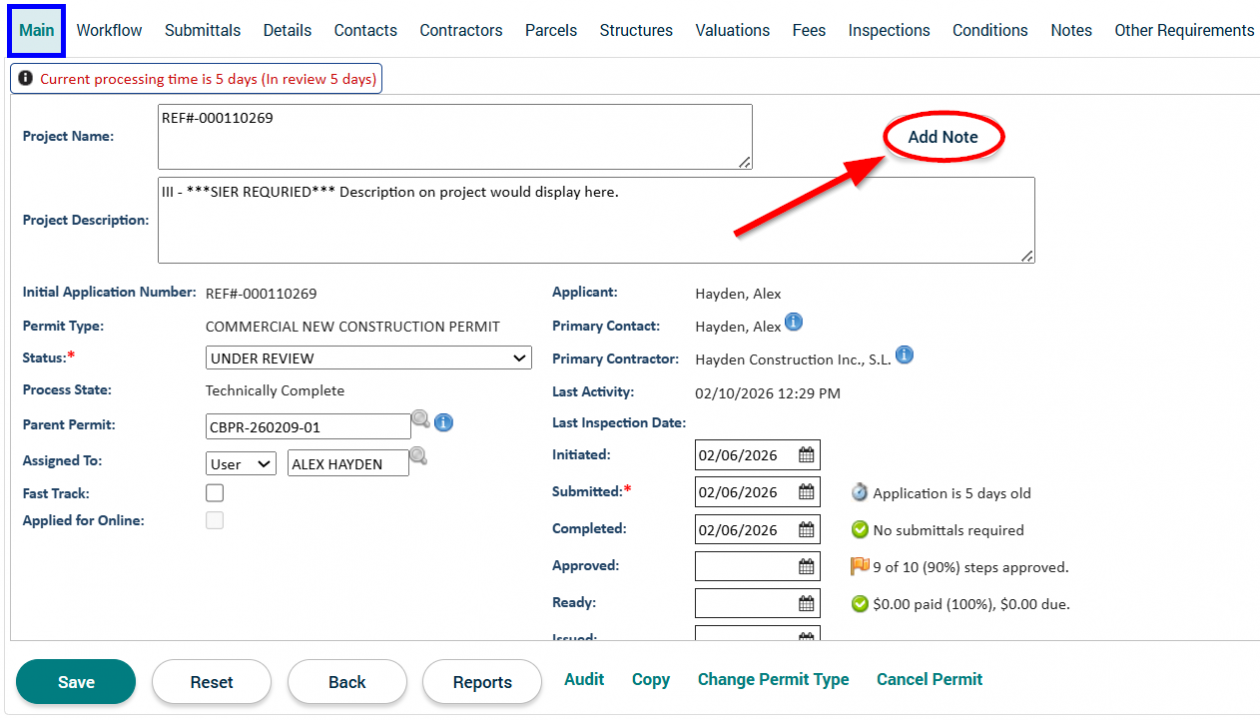Click the Change Permit Type link
This screenshot has width=1260, height=720.
pos(773,680)
